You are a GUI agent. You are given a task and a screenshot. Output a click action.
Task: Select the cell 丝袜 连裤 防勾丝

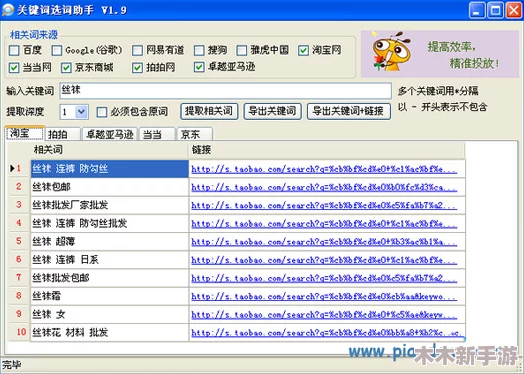tap(110, 169)
